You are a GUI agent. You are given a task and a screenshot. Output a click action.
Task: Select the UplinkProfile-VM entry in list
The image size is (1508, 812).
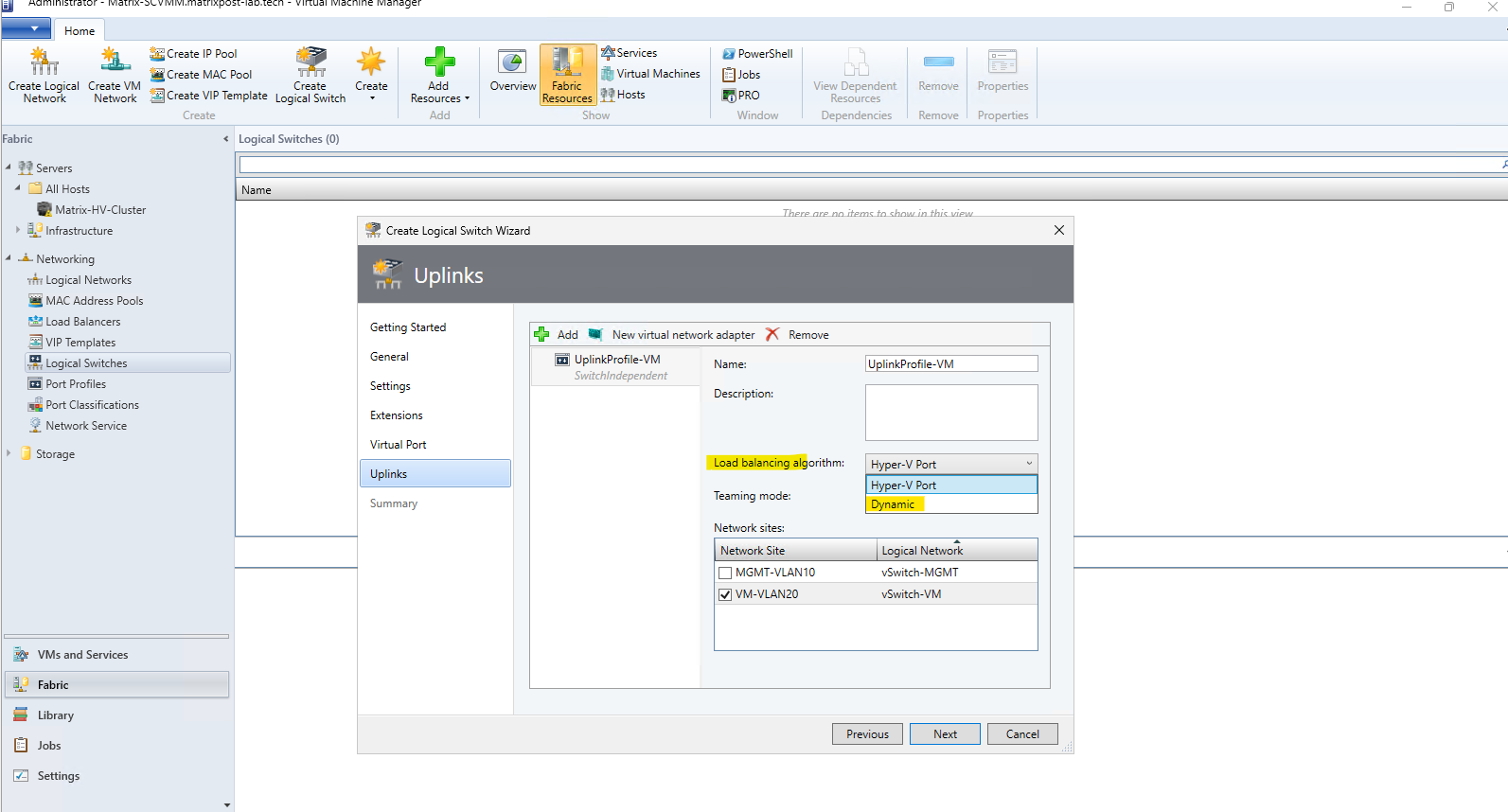(615, 367)
